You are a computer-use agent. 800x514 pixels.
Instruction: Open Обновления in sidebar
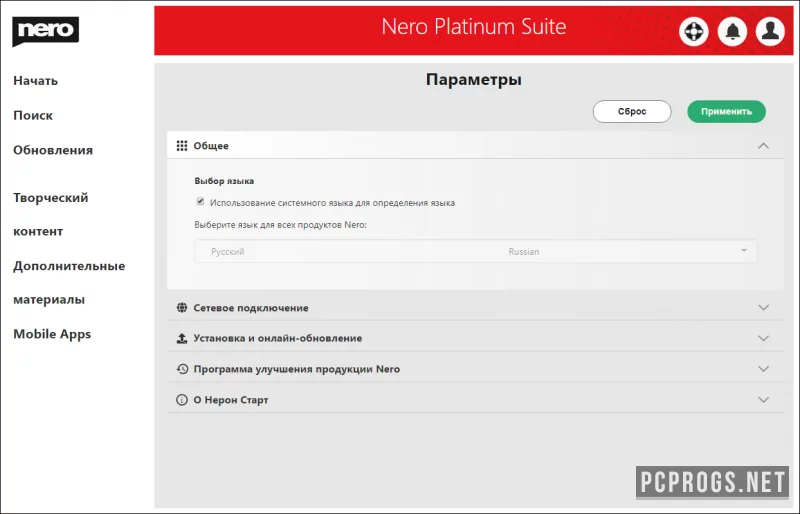(53, 150)
